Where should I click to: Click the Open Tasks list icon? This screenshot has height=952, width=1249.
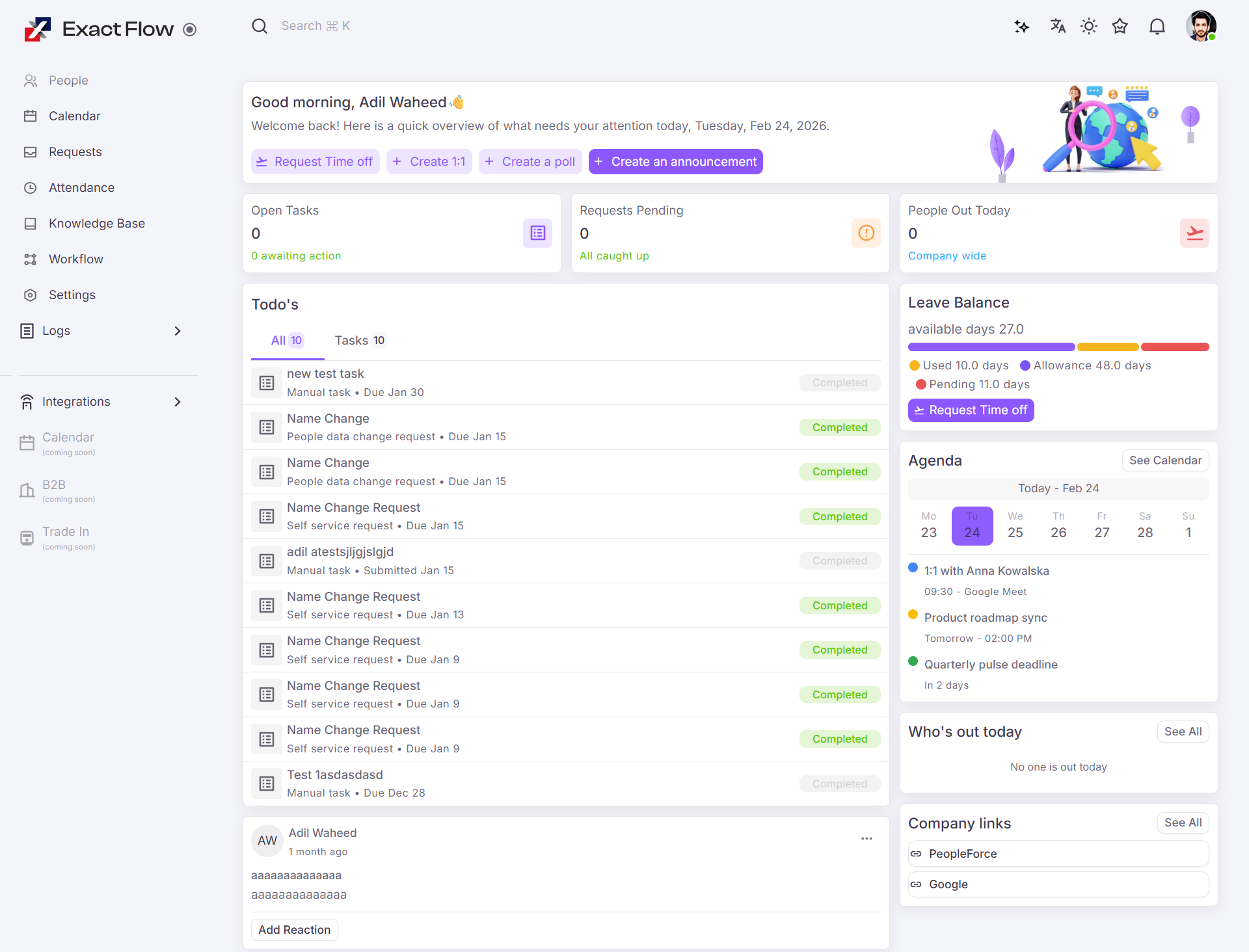(x=537, y=233)
